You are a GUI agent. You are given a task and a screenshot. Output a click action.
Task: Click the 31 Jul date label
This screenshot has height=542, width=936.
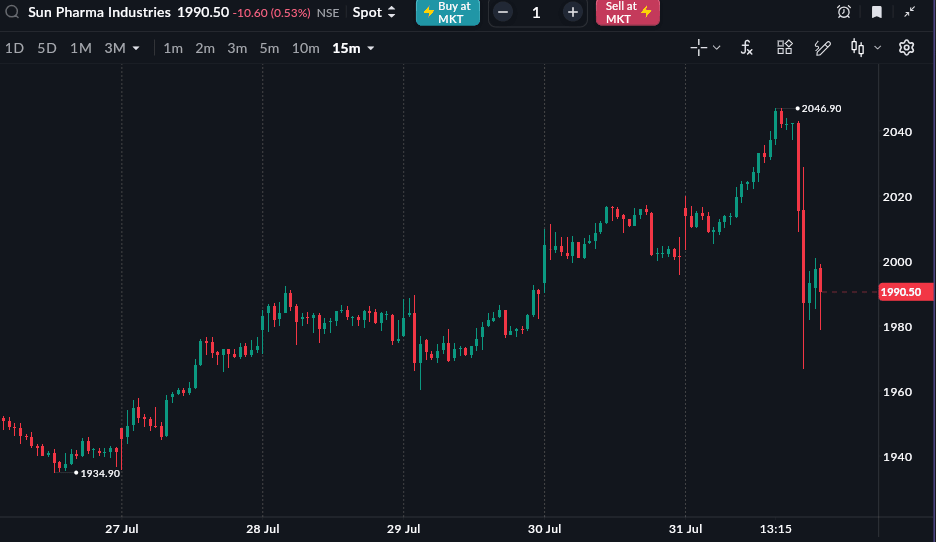685,529
